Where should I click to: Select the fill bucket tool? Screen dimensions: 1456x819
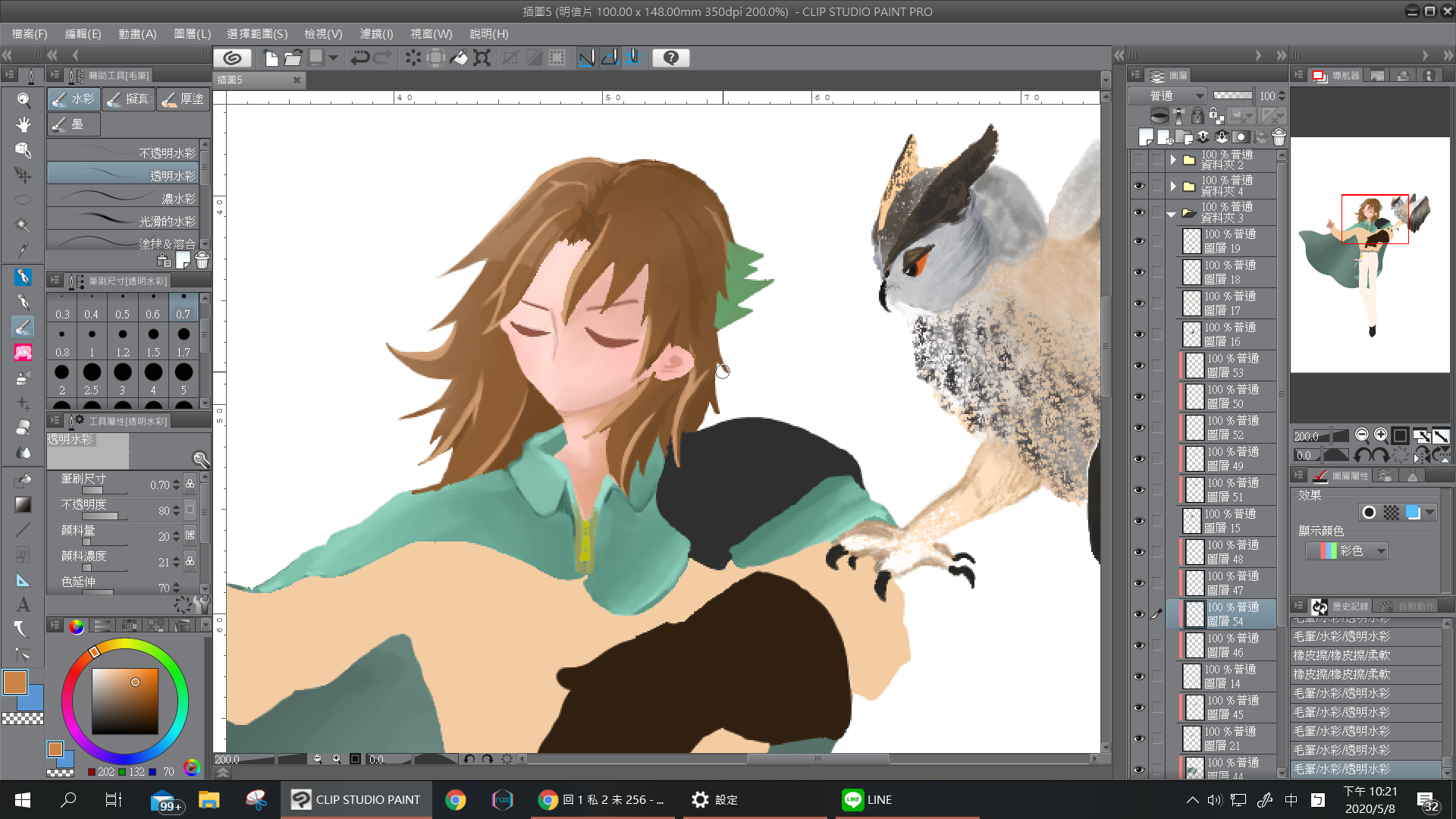(24, 479)
